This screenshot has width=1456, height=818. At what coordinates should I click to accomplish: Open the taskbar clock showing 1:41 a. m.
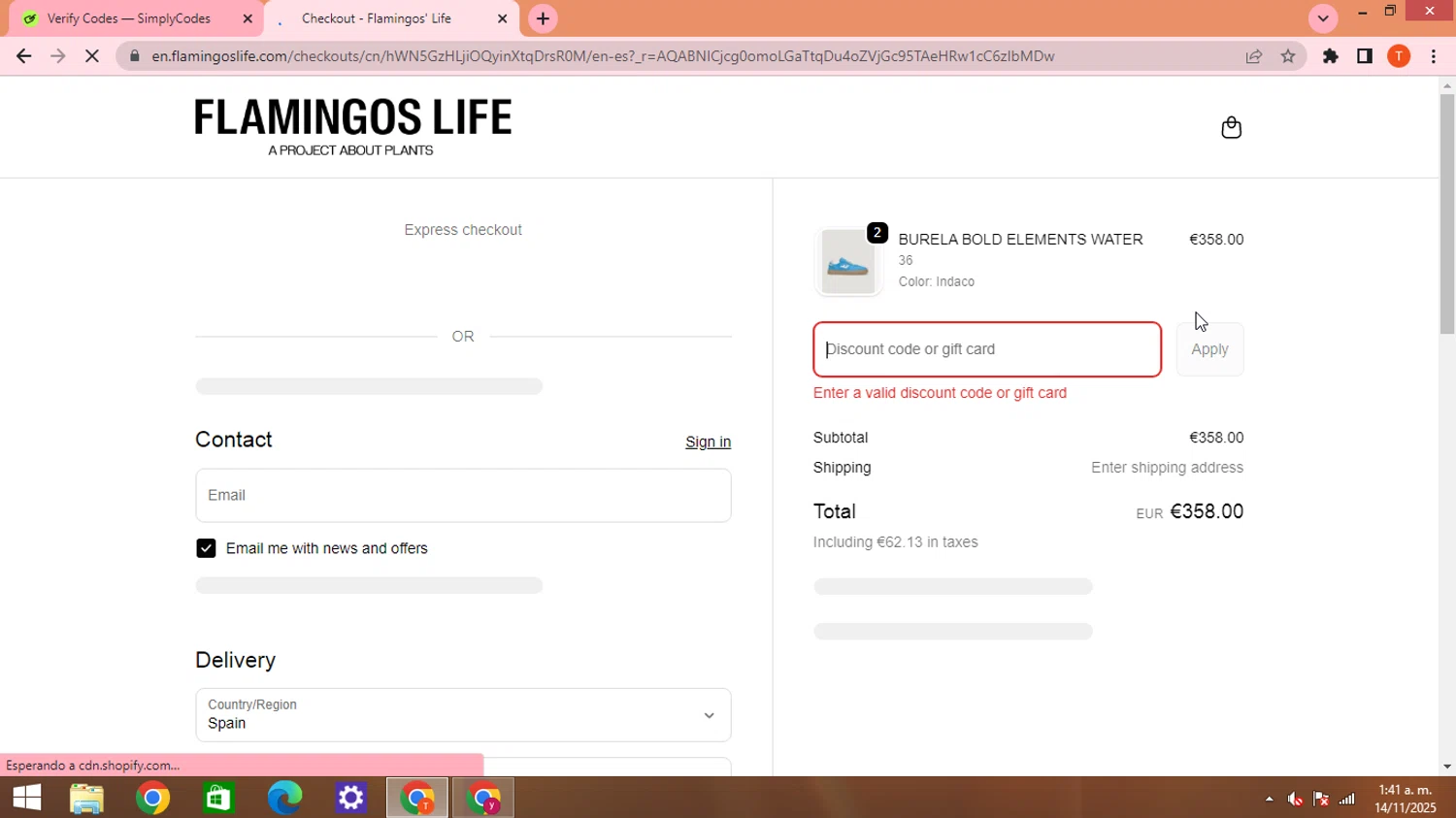pos(1406,798)
